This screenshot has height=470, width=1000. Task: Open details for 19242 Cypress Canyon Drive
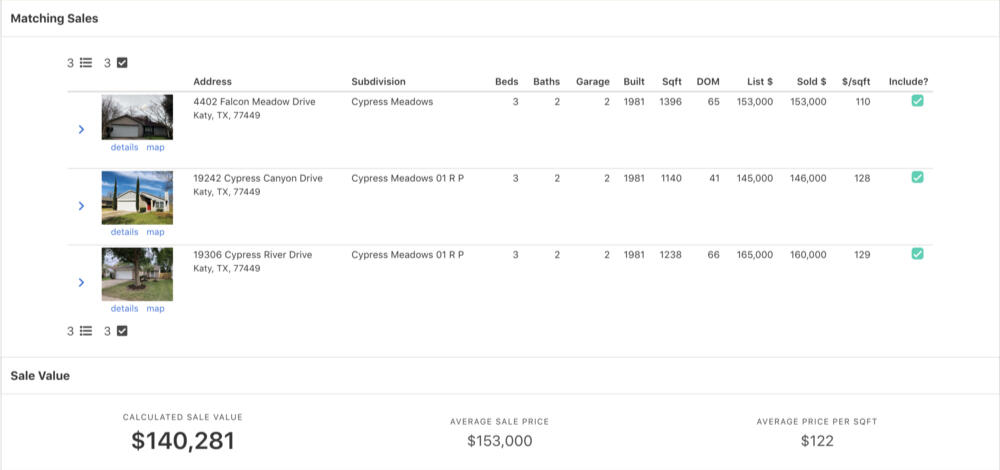pyautogui.click(x=124, y=232)
